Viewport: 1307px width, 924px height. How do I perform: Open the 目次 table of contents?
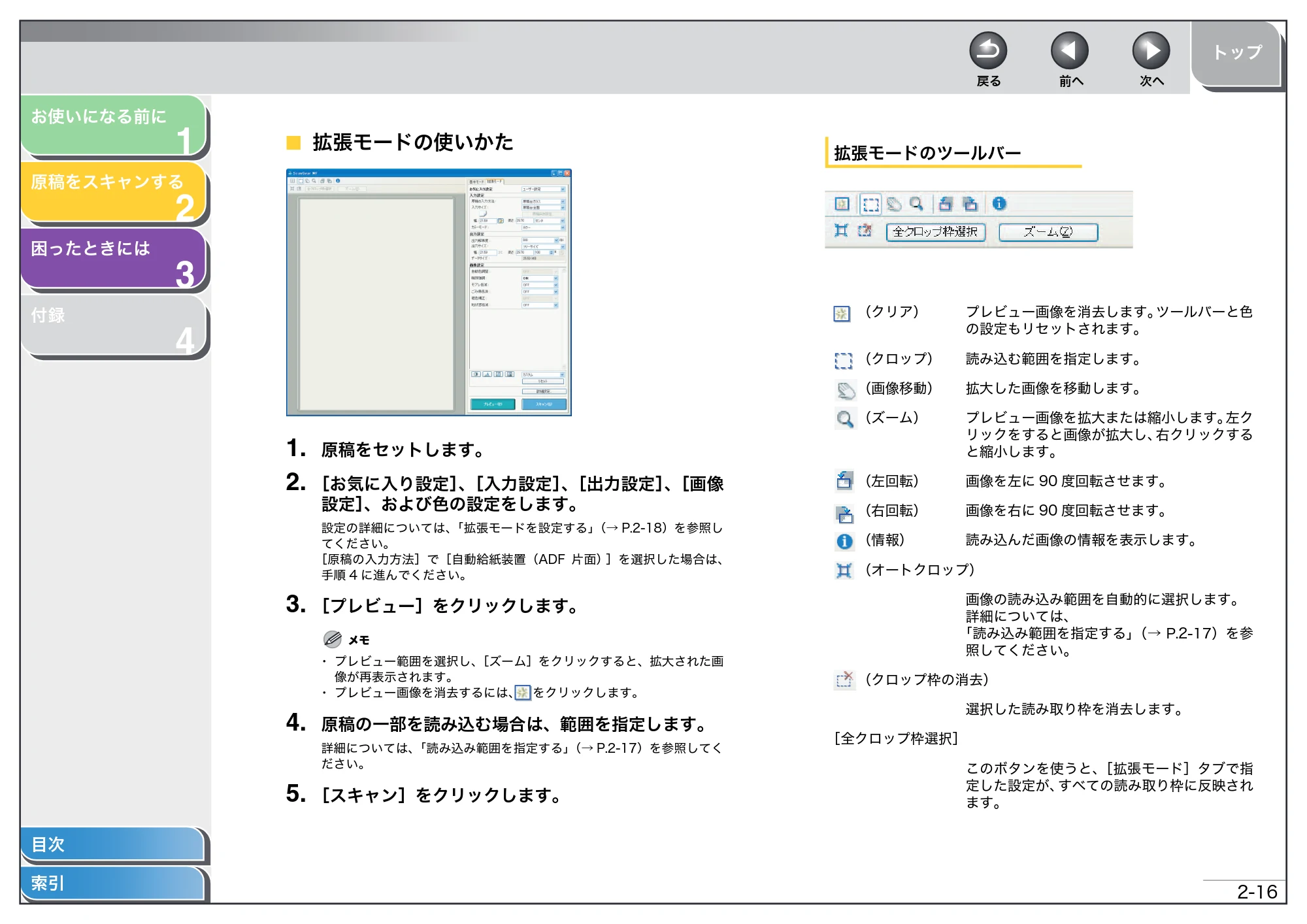click(x=112, y=844)
